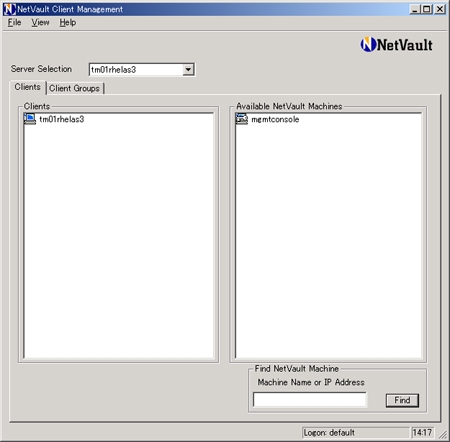The width and height of the screenshot is (450, 442).
Task: Click the resize grip in the window corner
Action: 443,434
